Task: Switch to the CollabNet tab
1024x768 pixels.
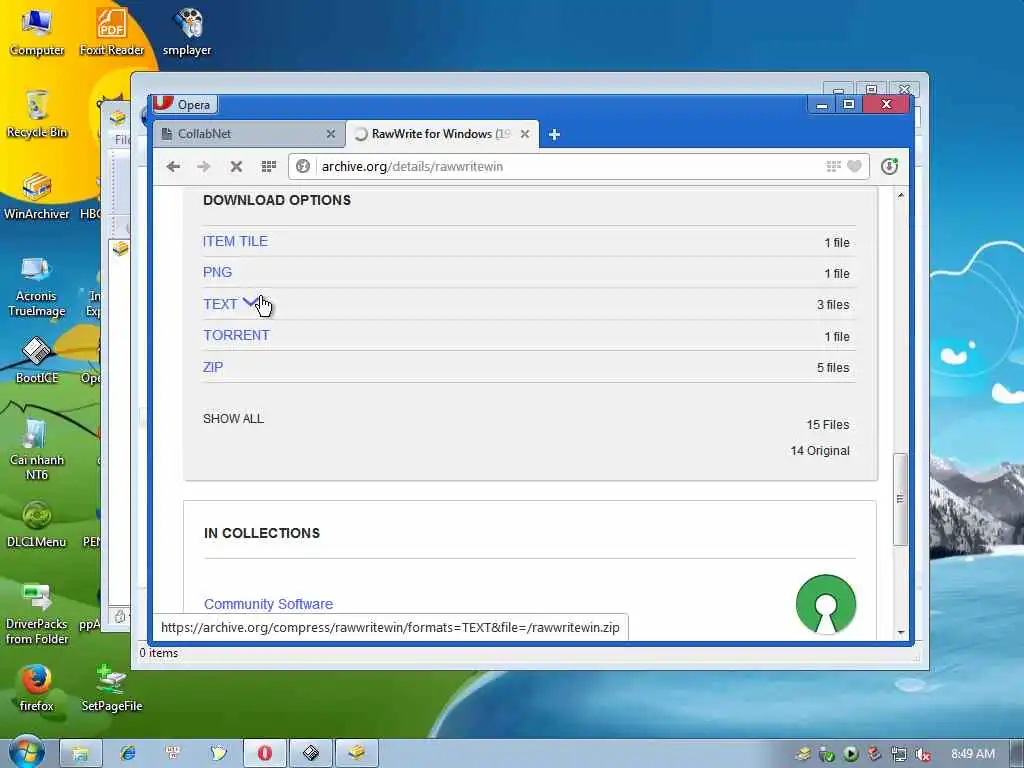Action: (x=249, y=134)
